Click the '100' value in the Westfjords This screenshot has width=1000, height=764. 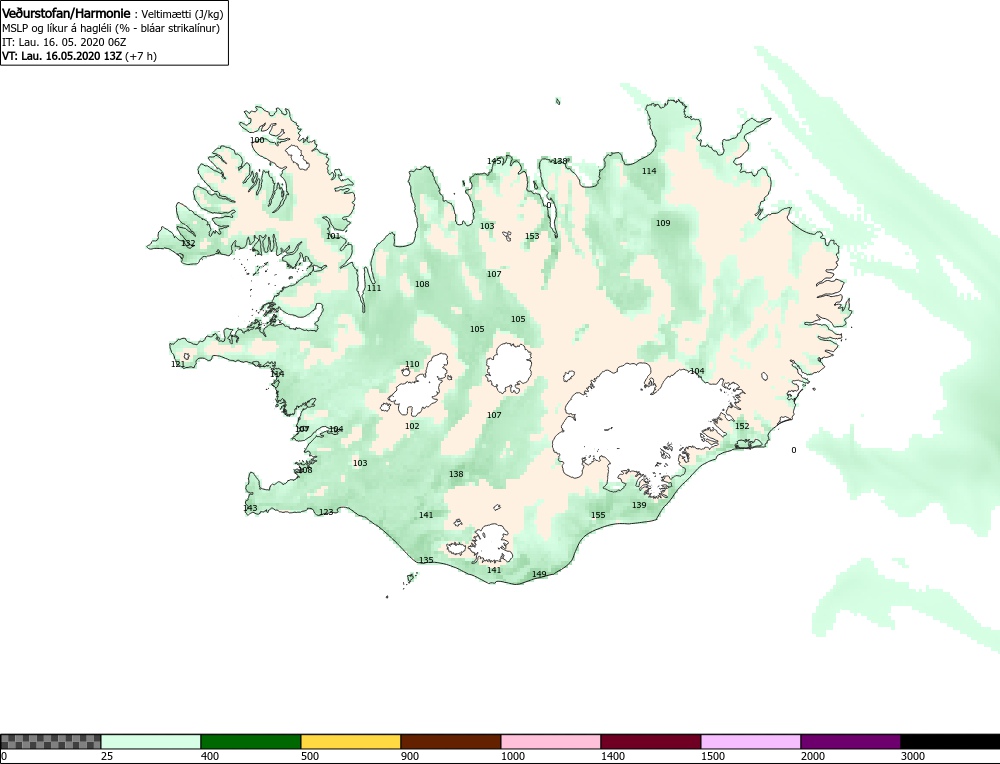[x=257, y=140]
